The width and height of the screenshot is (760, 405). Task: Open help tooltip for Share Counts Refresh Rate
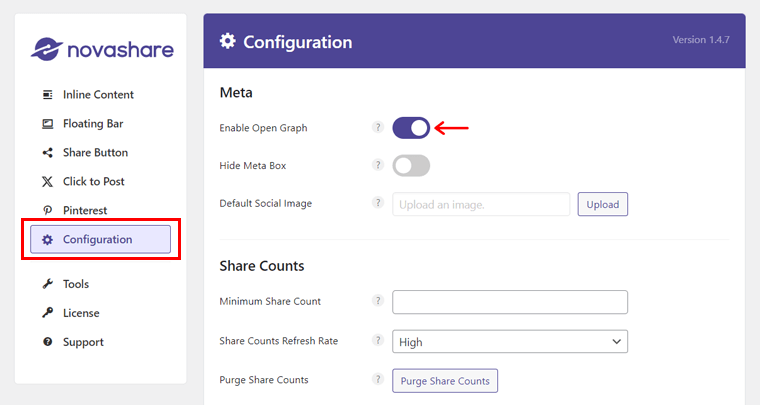coord(378,340)
